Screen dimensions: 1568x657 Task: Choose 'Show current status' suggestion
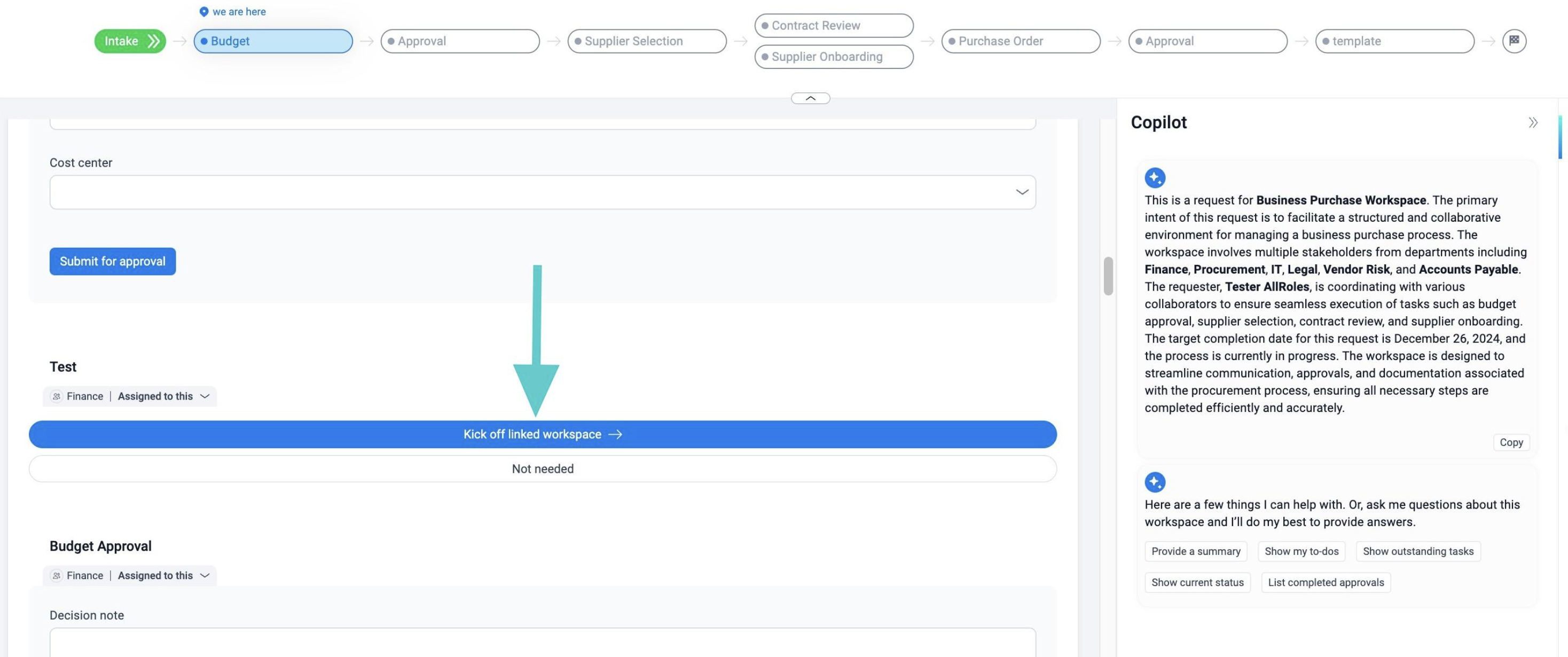point(1197,583)
